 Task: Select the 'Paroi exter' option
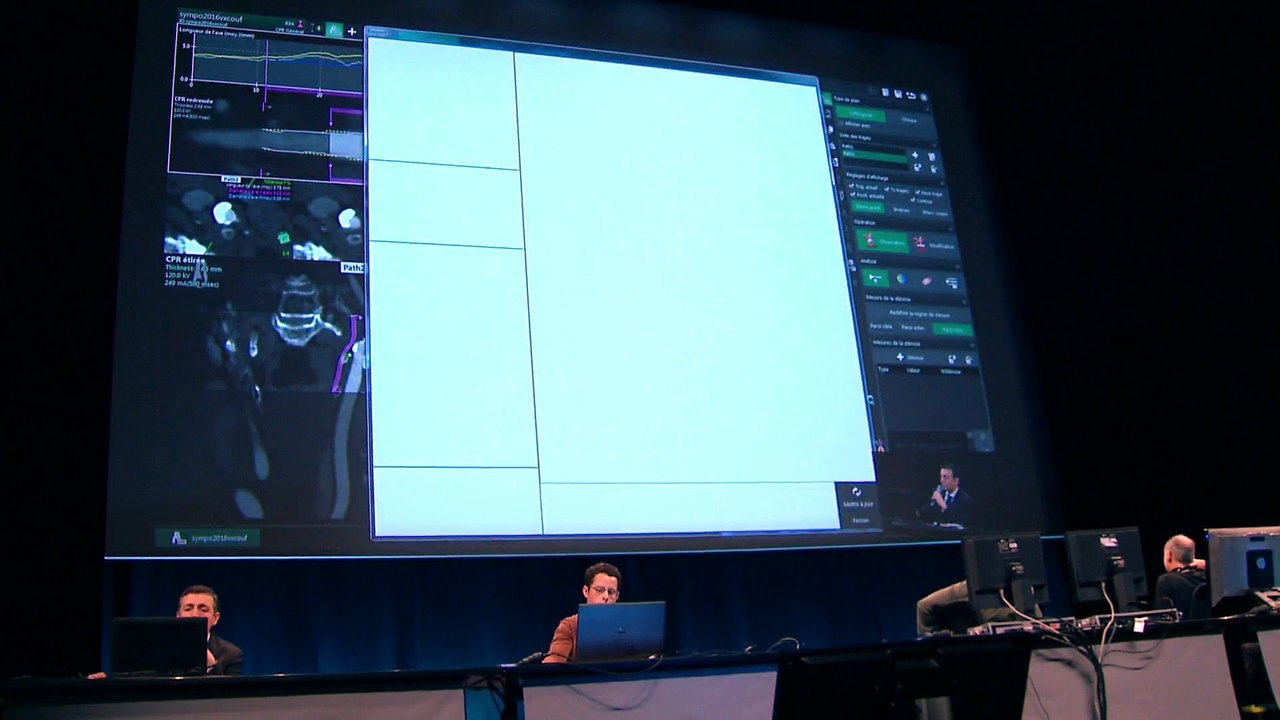pyautogui.click(x=913, y=327)
